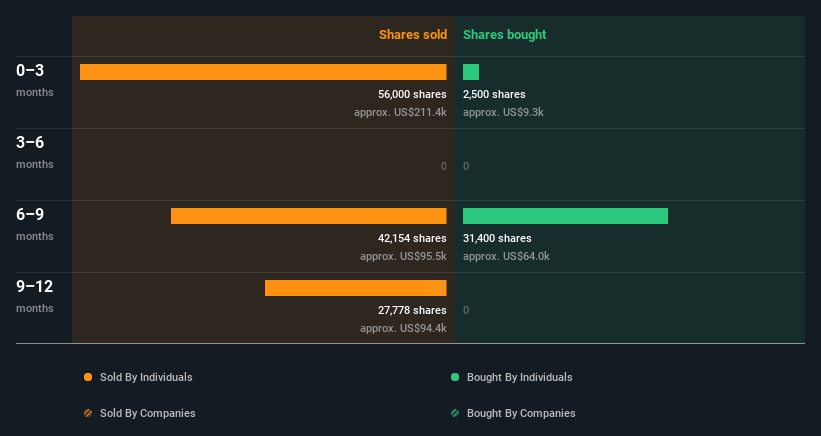This screenshot has width=821, height=436.
Task: Click the 42,154 shares value
Action: coord(412,238)
